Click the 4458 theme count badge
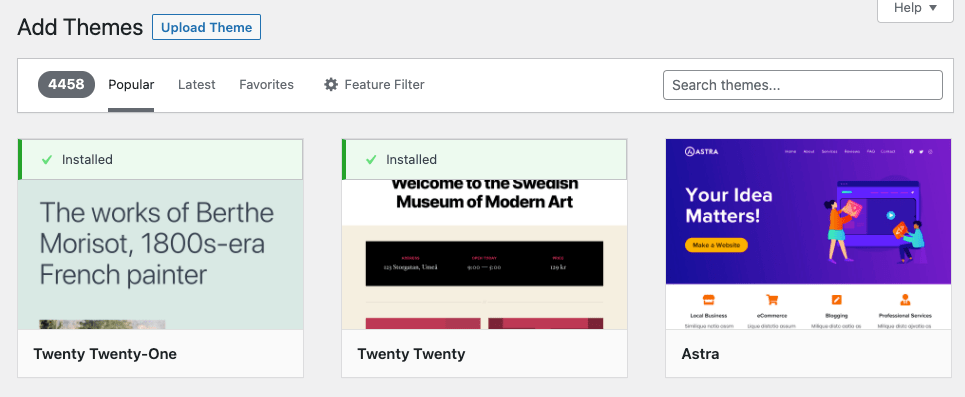 tap(66, 84)
